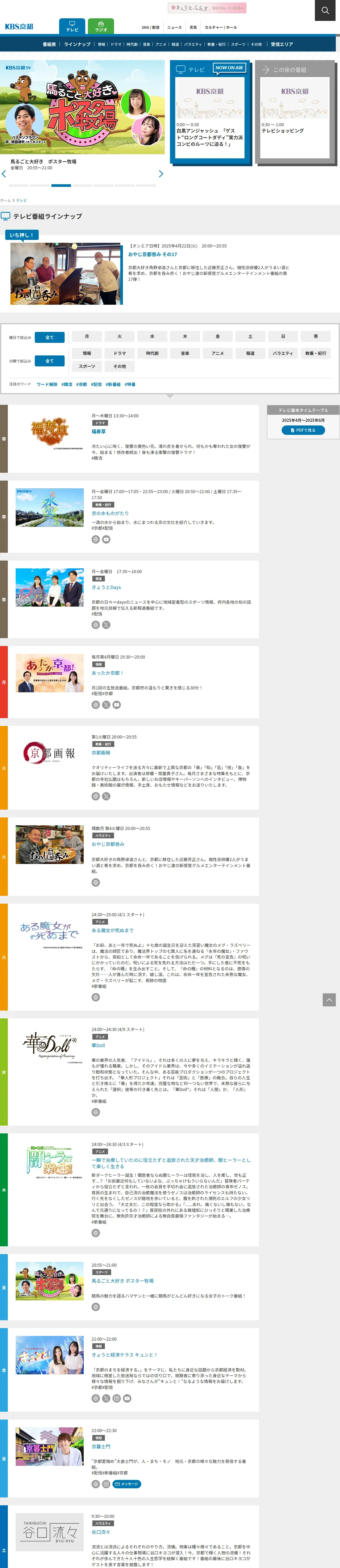Viewport: 340px width, 1568px height.
Task: Open the website globe icon for 京の水ものがたり
Action: coord(96,539)
